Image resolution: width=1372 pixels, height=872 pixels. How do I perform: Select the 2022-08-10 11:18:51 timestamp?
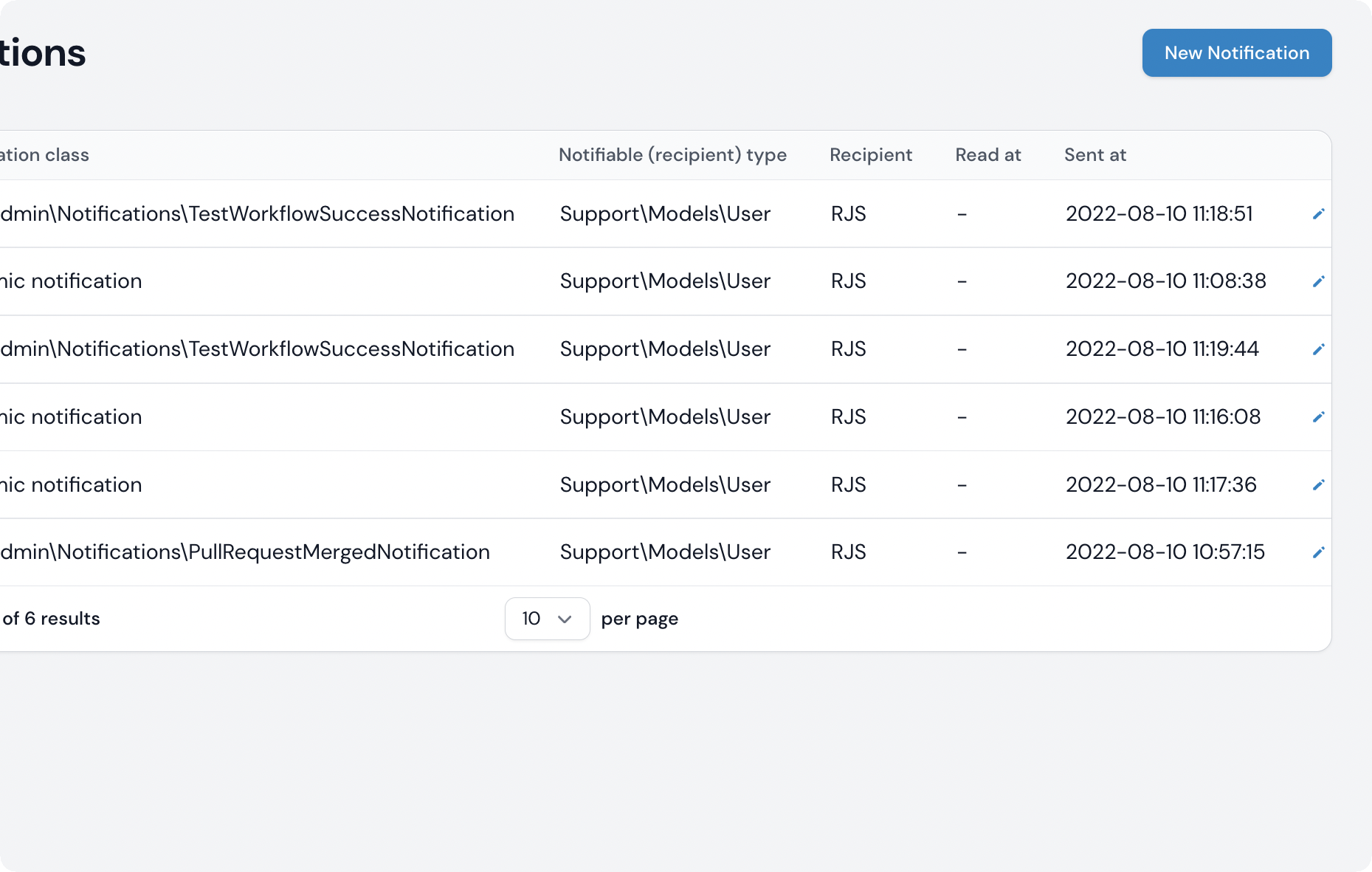[x=1159, y=214]
